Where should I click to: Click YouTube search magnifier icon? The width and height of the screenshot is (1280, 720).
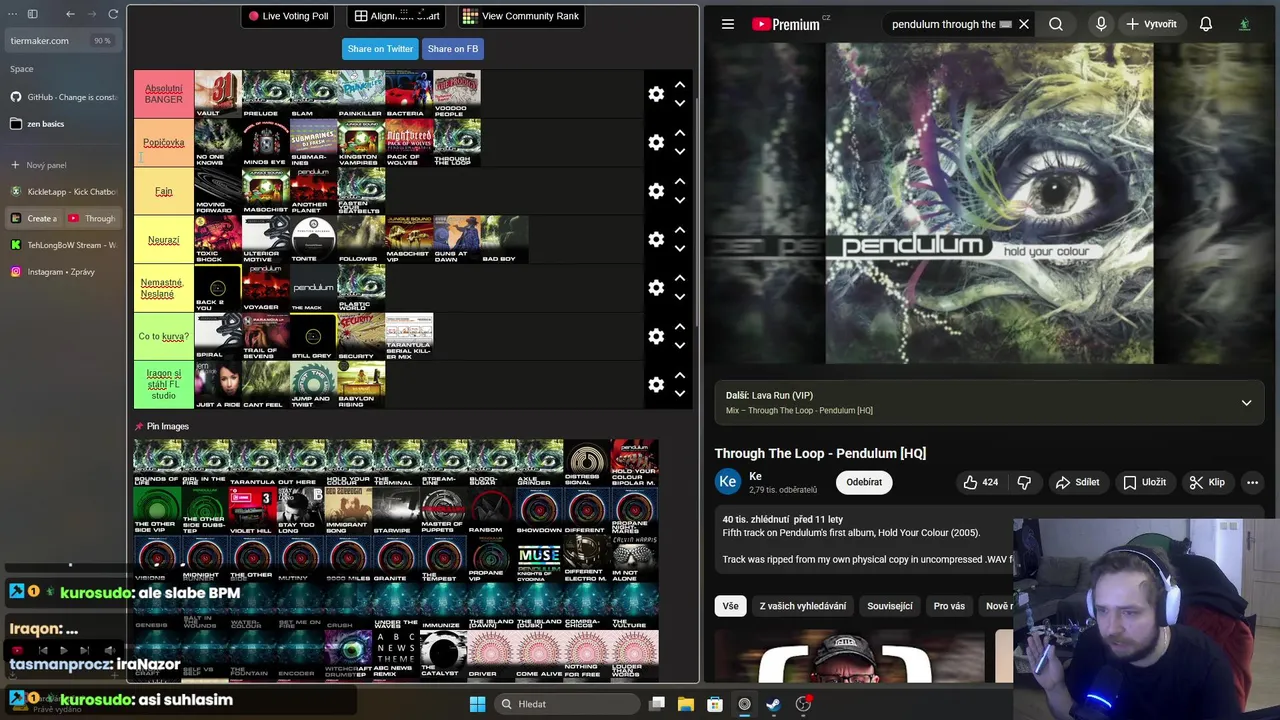pos(1056,24)
